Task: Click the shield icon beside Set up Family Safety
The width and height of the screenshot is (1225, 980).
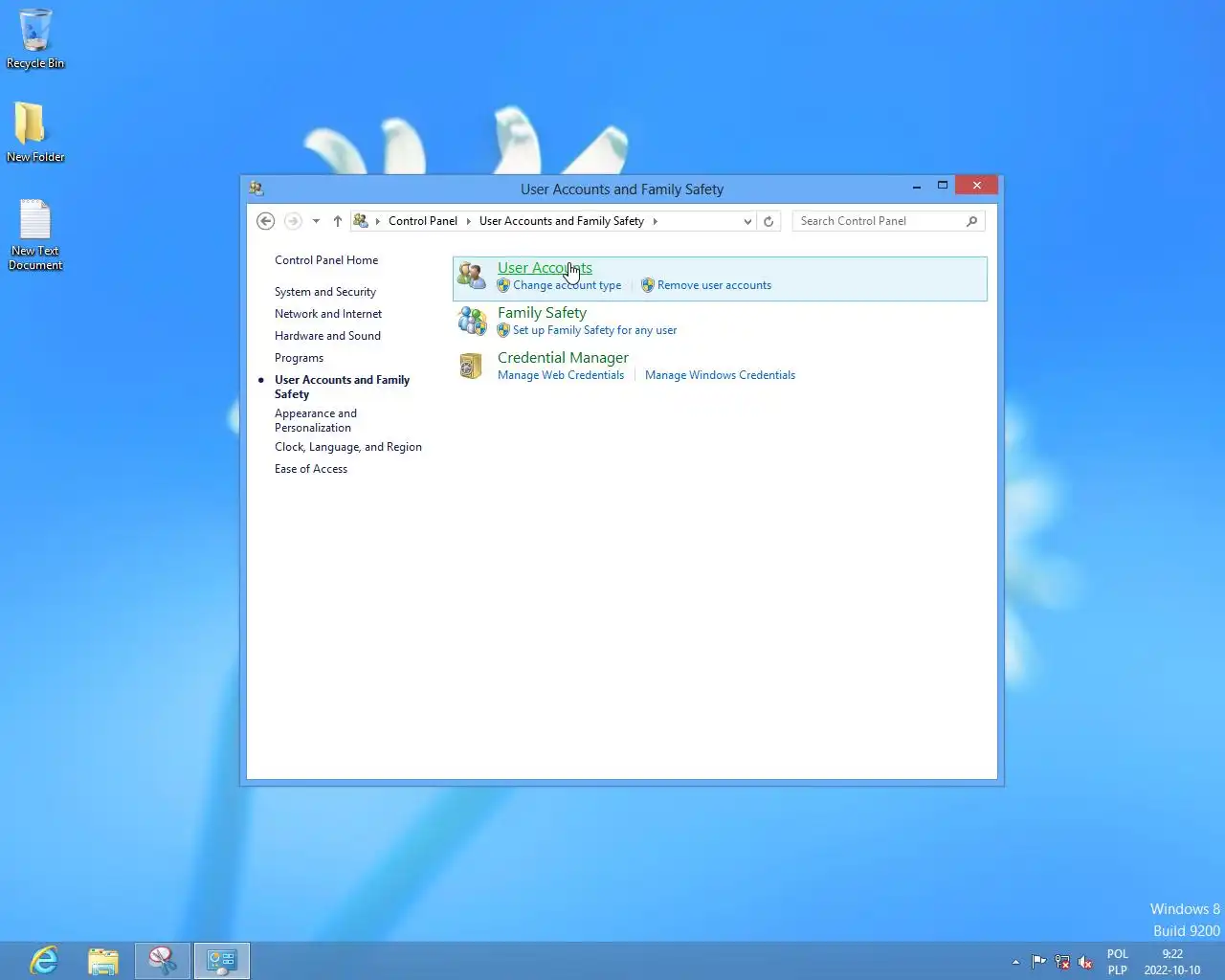Action: tap(503, 330)
